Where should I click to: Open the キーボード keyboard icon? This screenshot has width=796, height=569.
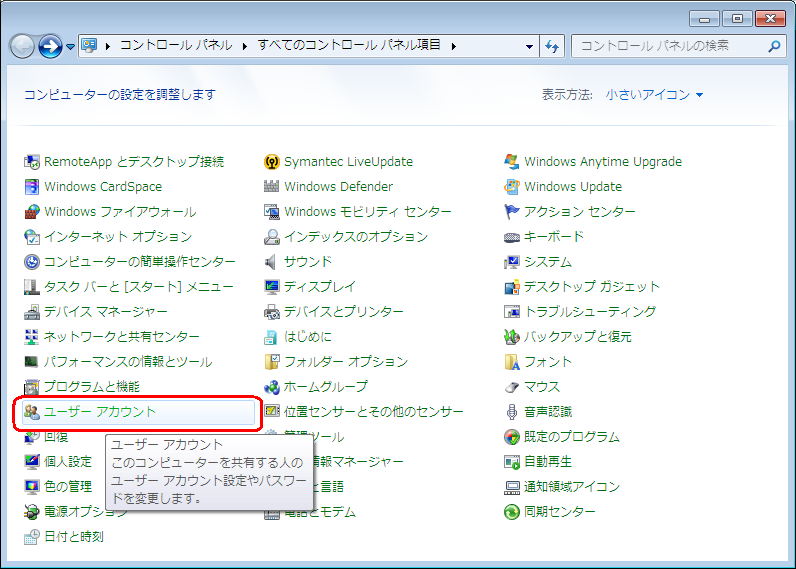512,237
